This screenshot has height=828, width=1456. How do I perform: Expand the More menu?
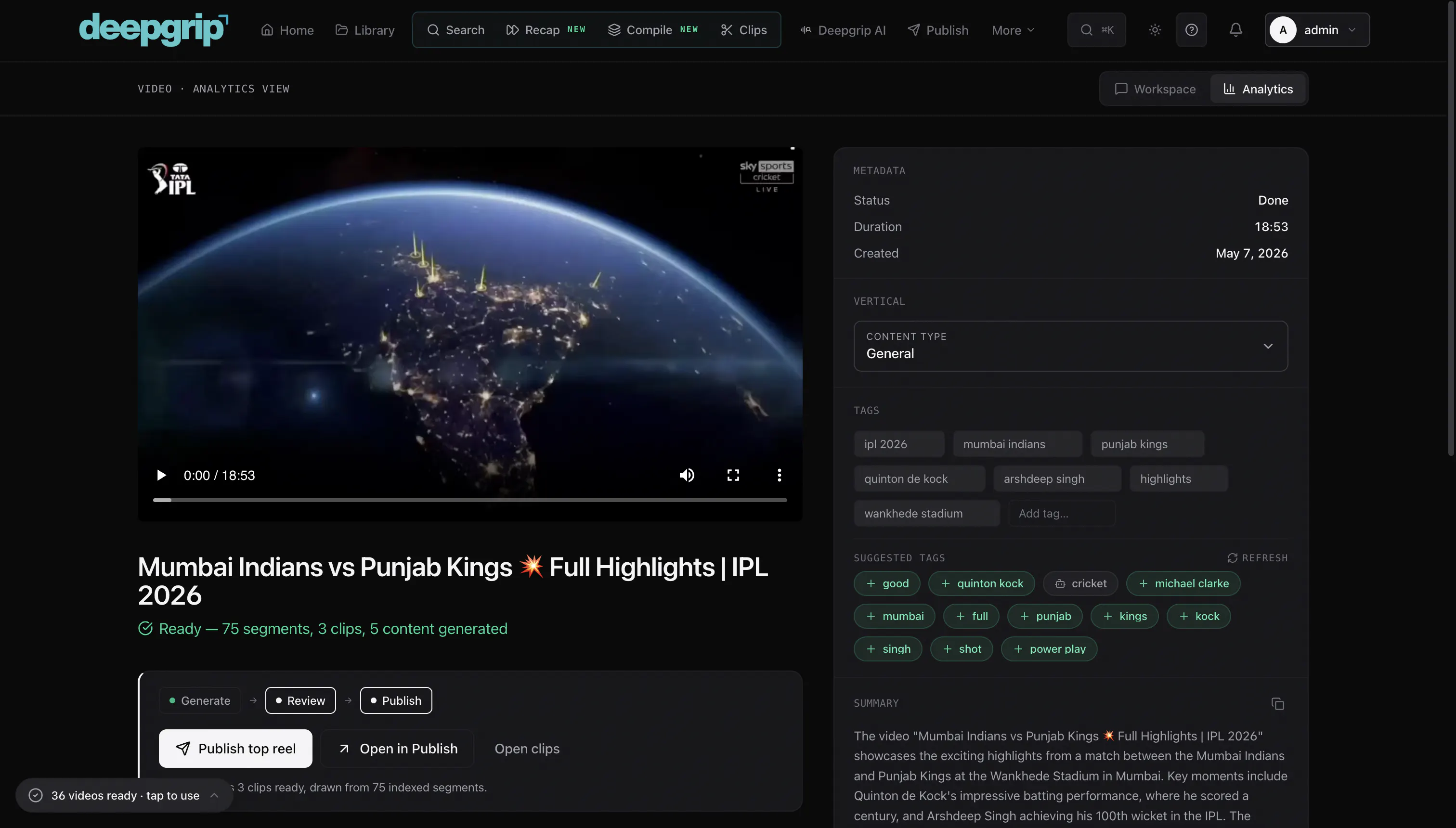point(1013,29)
